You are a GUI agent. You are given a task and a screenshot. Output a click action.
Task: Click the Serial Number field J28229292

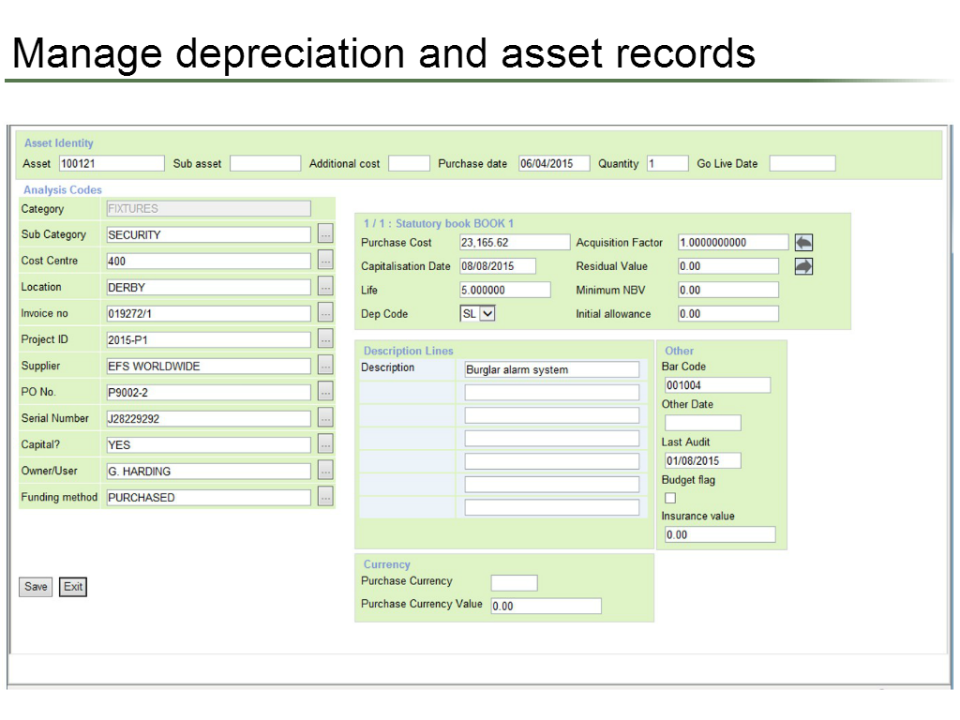point(208,419)
